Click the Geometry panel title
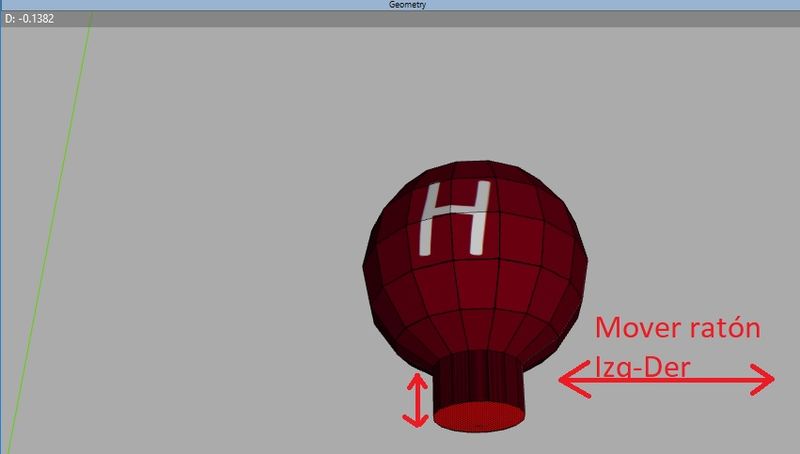 [x=407, y=5]
